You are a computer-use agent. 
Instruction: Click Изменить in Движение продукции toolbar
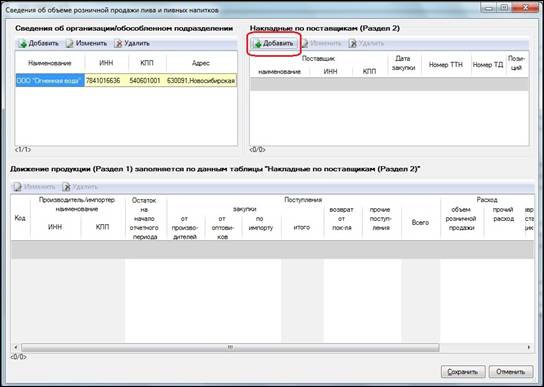34,187
